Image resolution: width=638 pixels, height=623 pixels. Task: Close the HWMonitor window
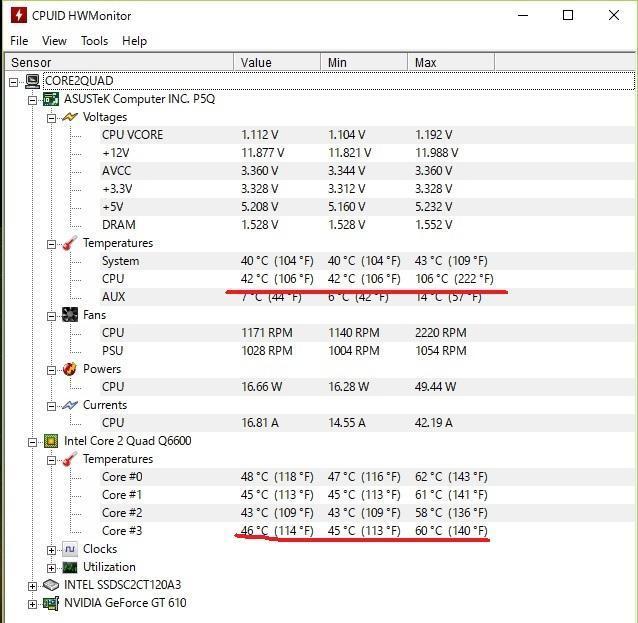pyautogui.click(x=614, y=15)
